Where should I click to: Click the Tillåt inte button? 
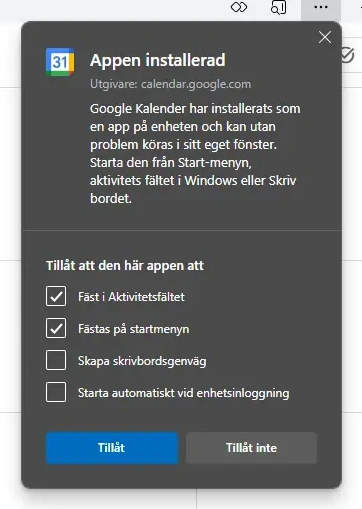pos(251,448)
